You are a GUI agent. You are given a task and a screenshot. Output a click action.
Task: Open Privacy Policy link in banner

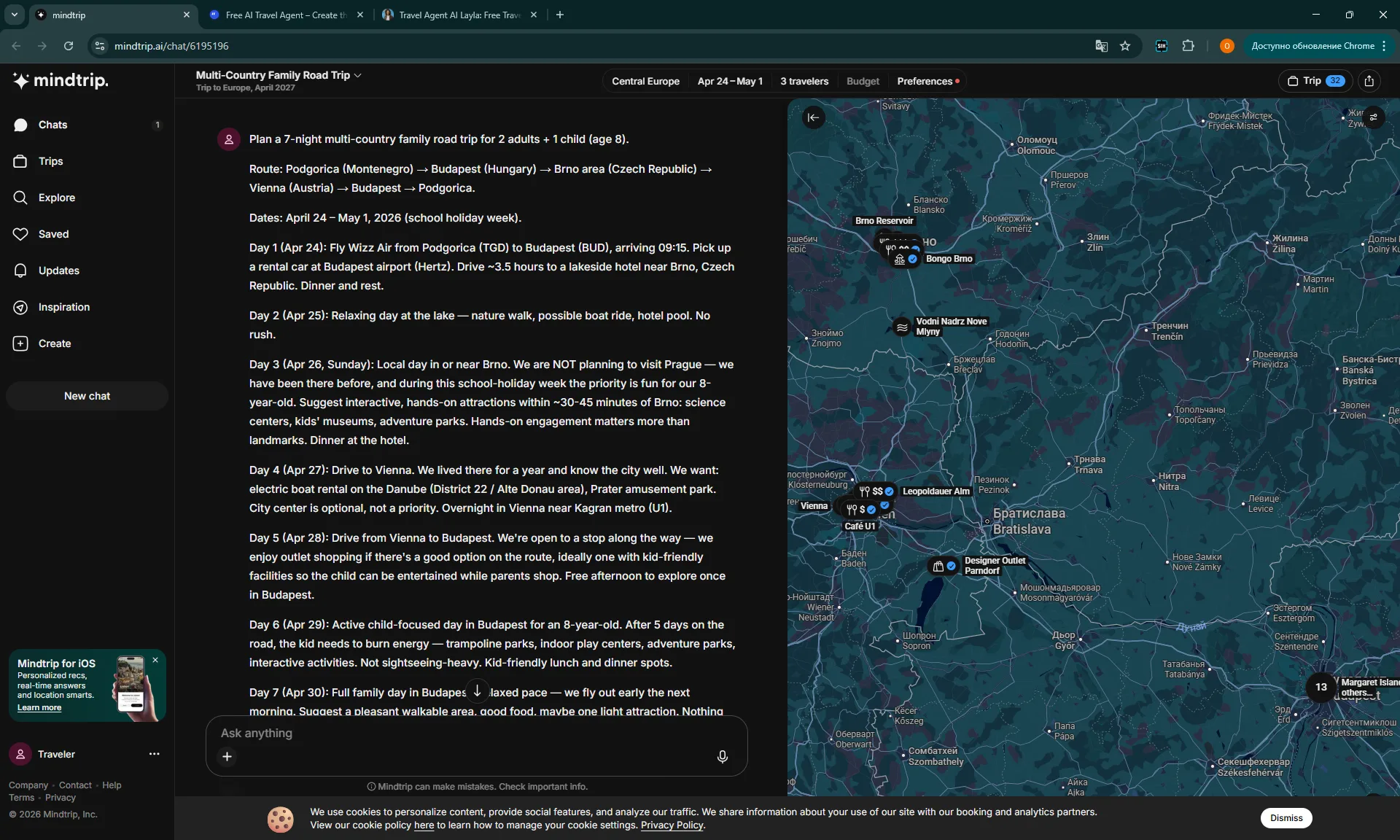(x=672, y=825)
